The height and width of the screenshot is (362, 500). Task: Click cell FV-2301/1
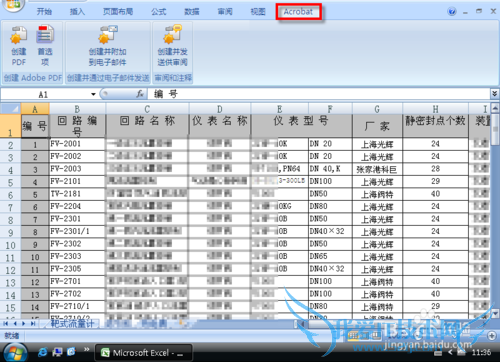click(x=77, y=232)
